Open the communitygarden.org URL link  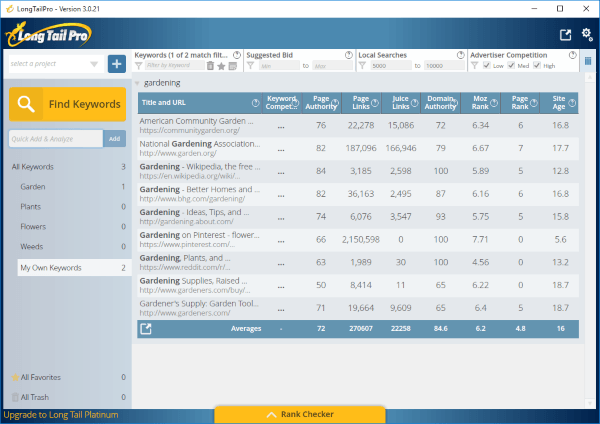(189, 130)
